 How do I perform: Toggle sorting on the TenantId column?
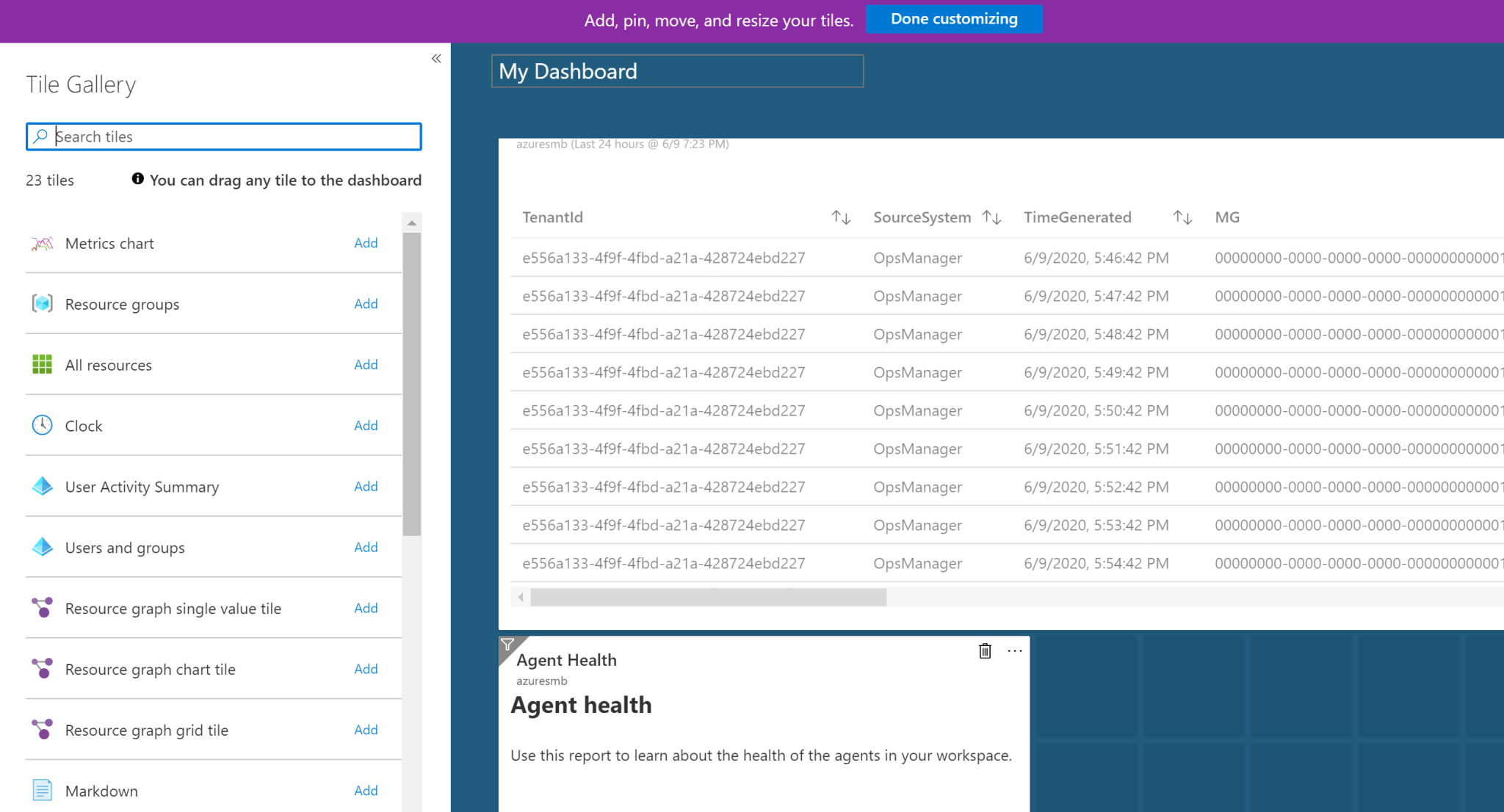coord(841,217)
